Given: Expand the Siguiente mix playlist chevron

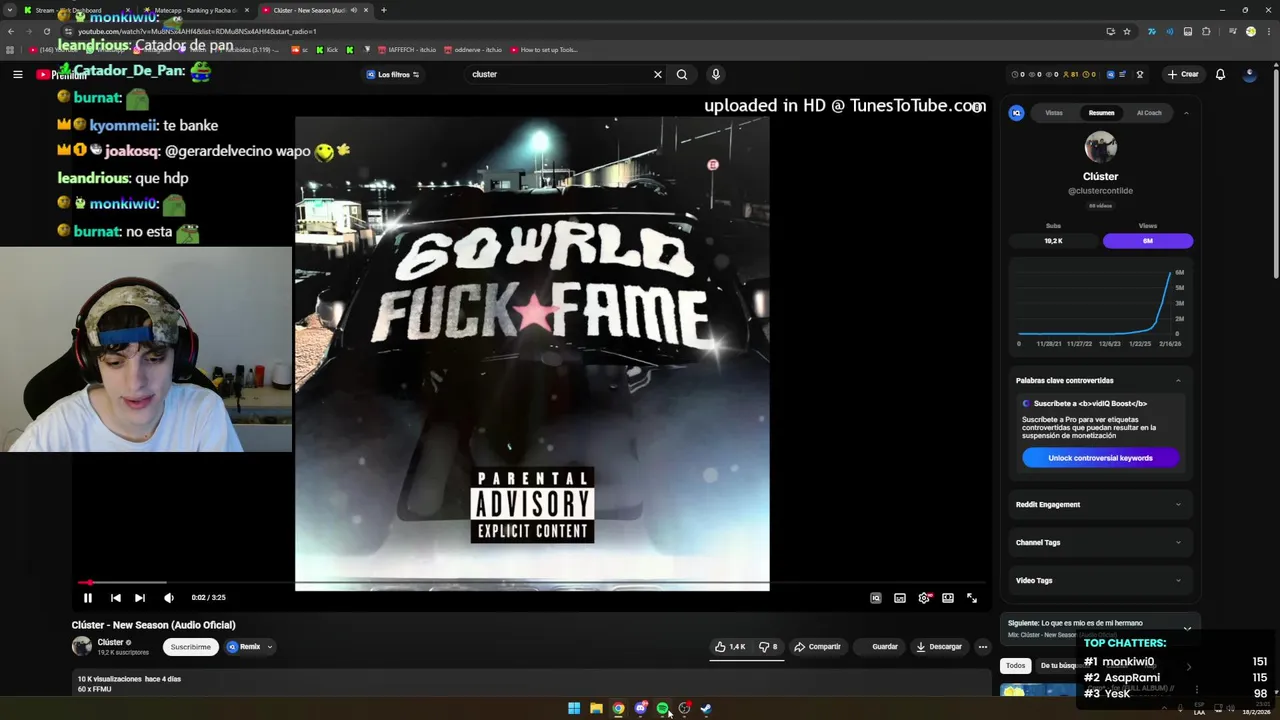Looking at the screenshot, I should (x=1187, y=629).
